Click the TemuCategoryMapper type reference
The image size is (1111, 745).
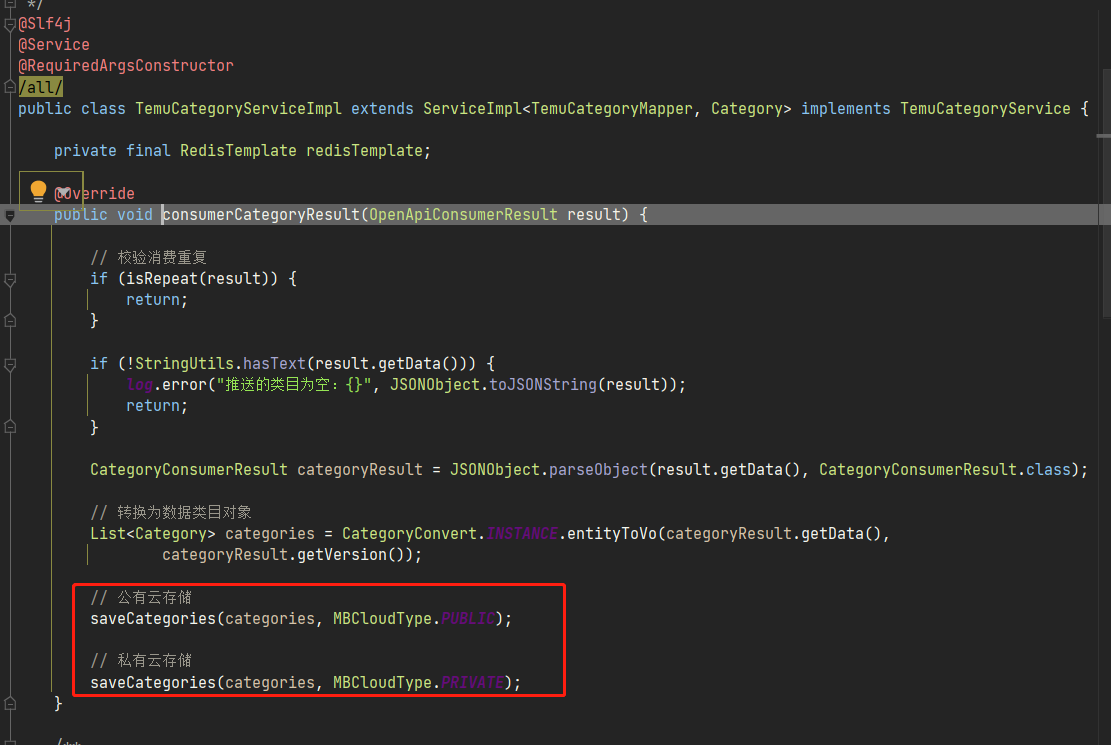tap(611, 108)
